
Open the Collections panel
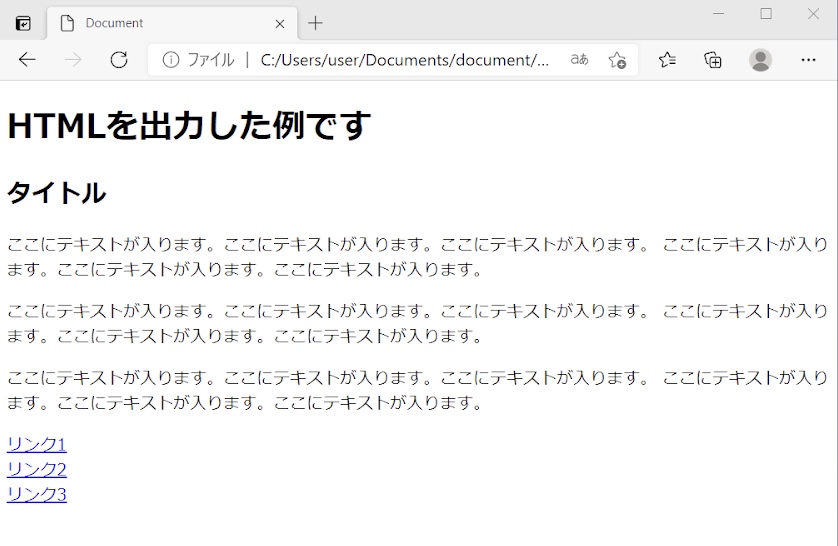pyautogui.click(x=713, y=60)
